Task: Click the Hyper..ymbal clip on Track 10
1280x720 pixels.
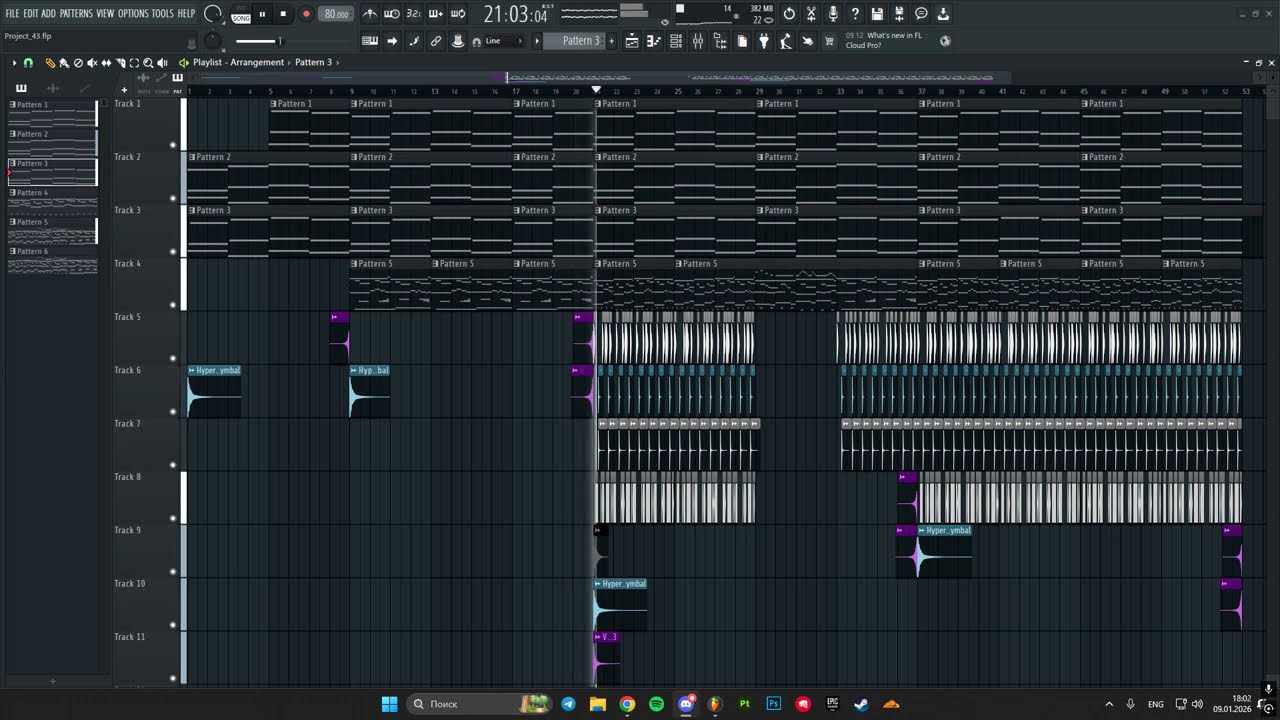Action: pyautogui.click(x=620, y=604)
